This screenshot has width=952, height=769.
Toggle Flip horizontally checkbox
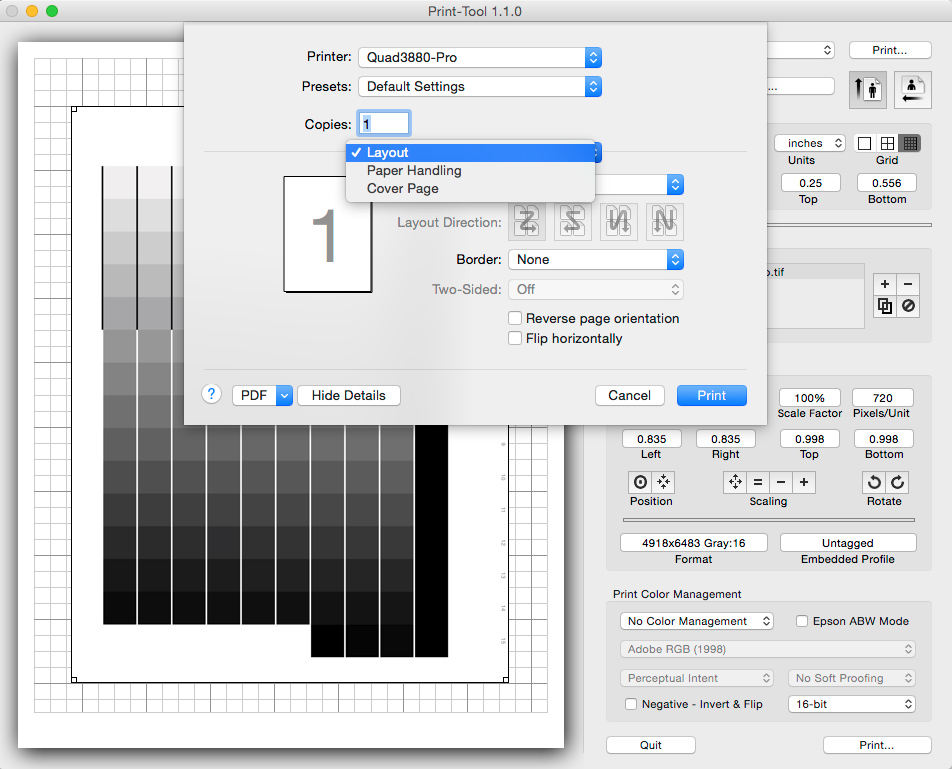(515, 338)
